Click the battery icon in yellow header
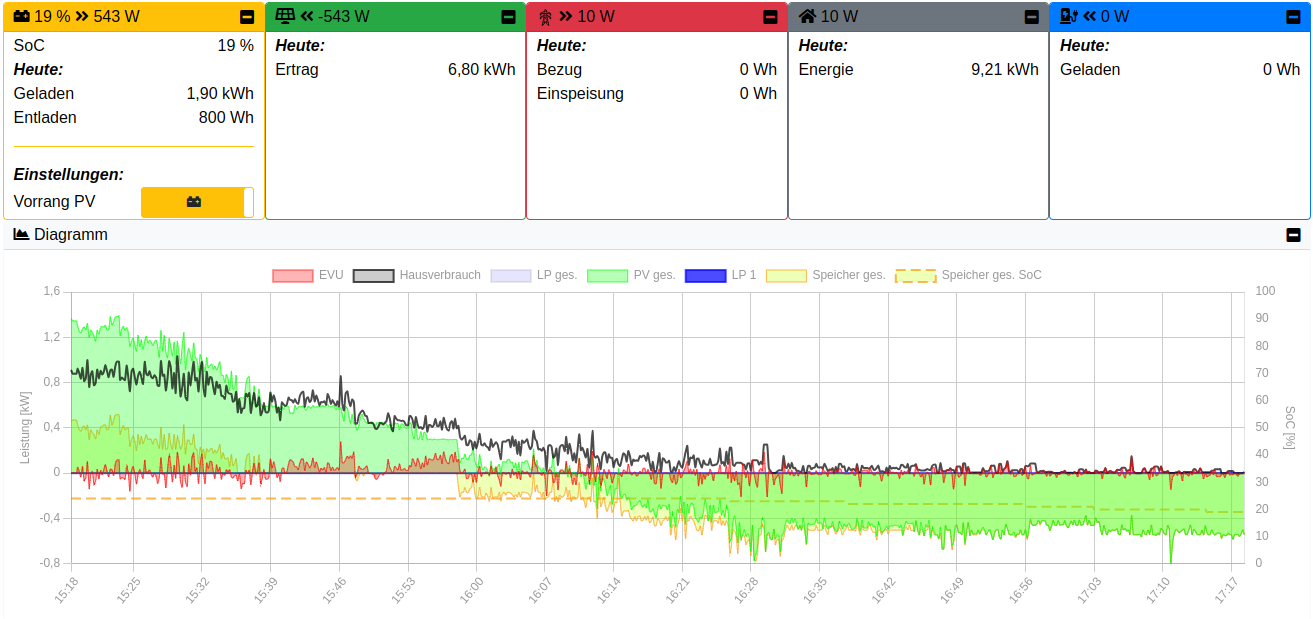Viewport: 1313px width, 619px height. tap(22, 16)
